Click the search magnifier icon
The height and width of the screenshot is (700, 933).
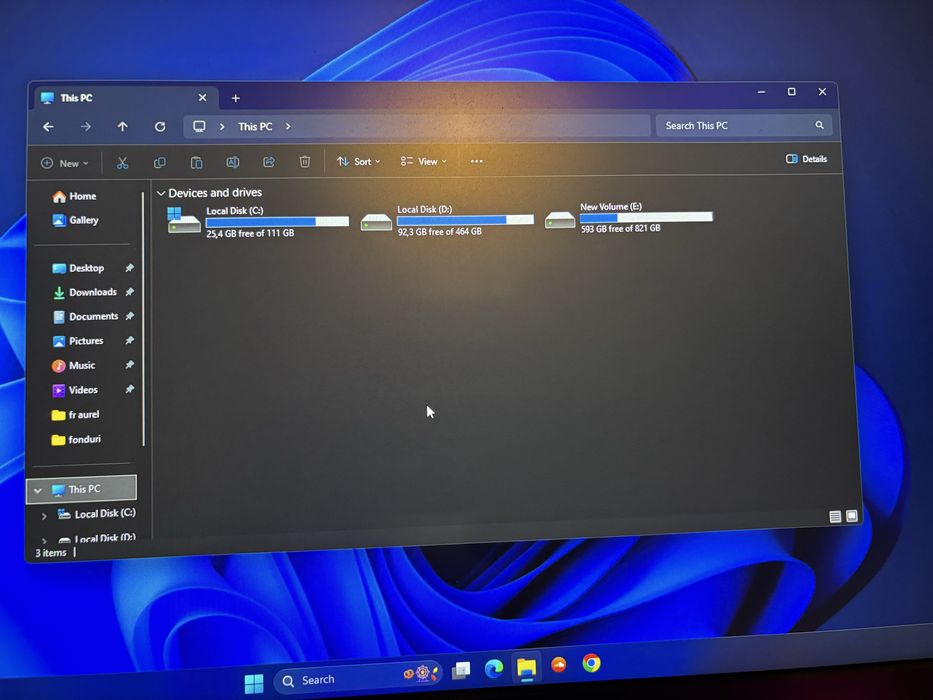click(x=819, y=125)
